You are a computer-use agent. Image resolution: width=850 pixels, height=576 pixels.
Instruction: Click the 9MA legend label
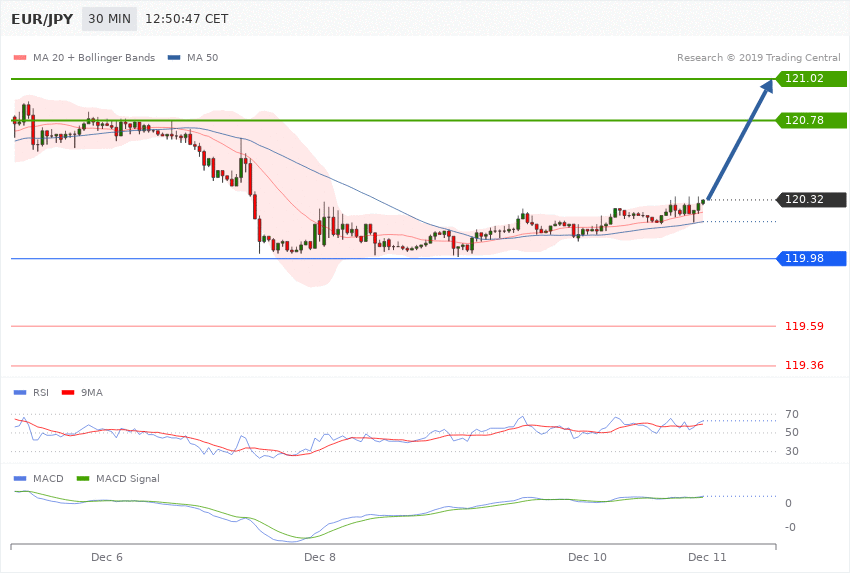tap(92, 392)
